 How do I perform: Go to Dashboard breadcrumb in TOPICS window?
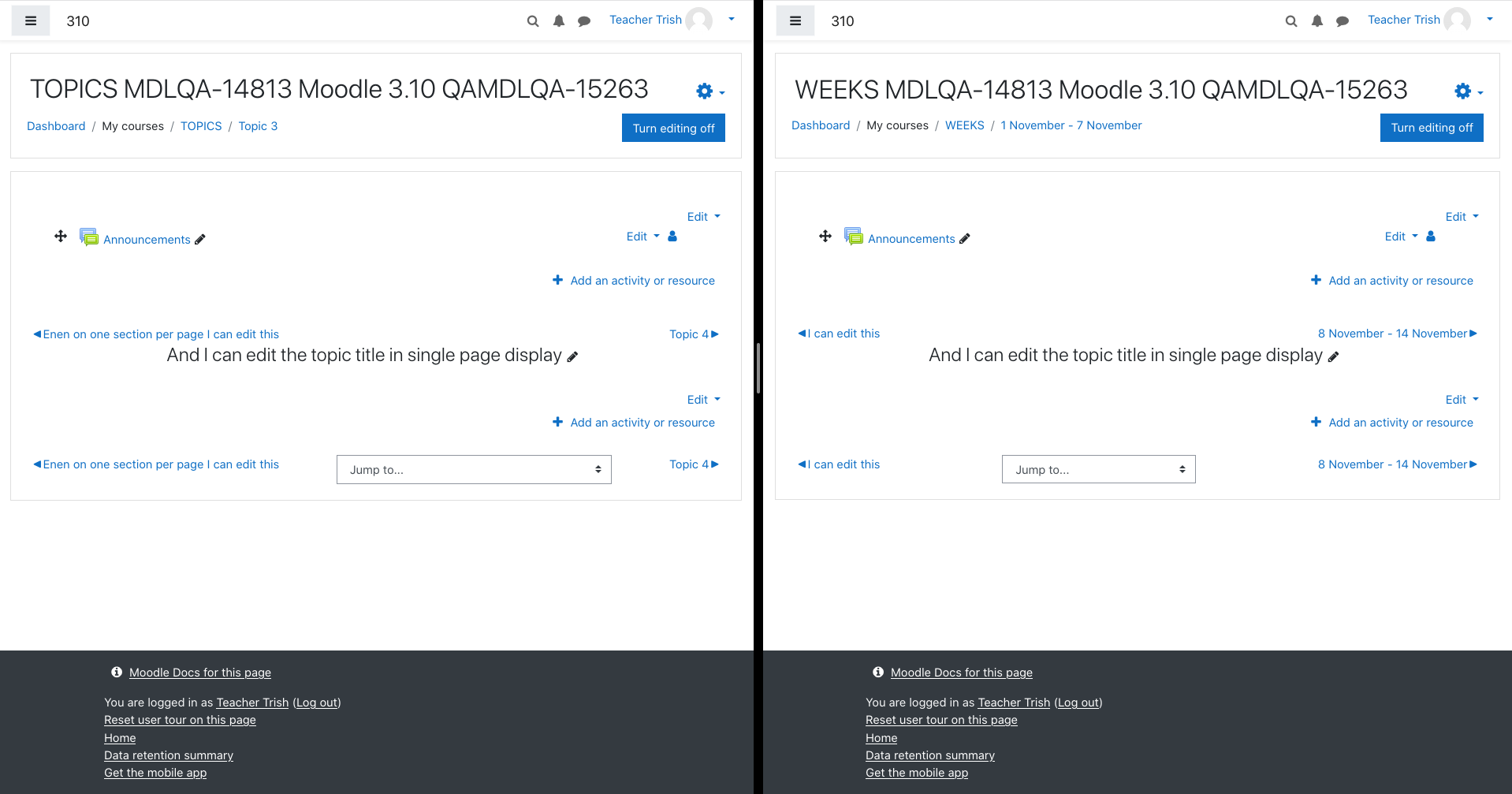tap(56, 126)
